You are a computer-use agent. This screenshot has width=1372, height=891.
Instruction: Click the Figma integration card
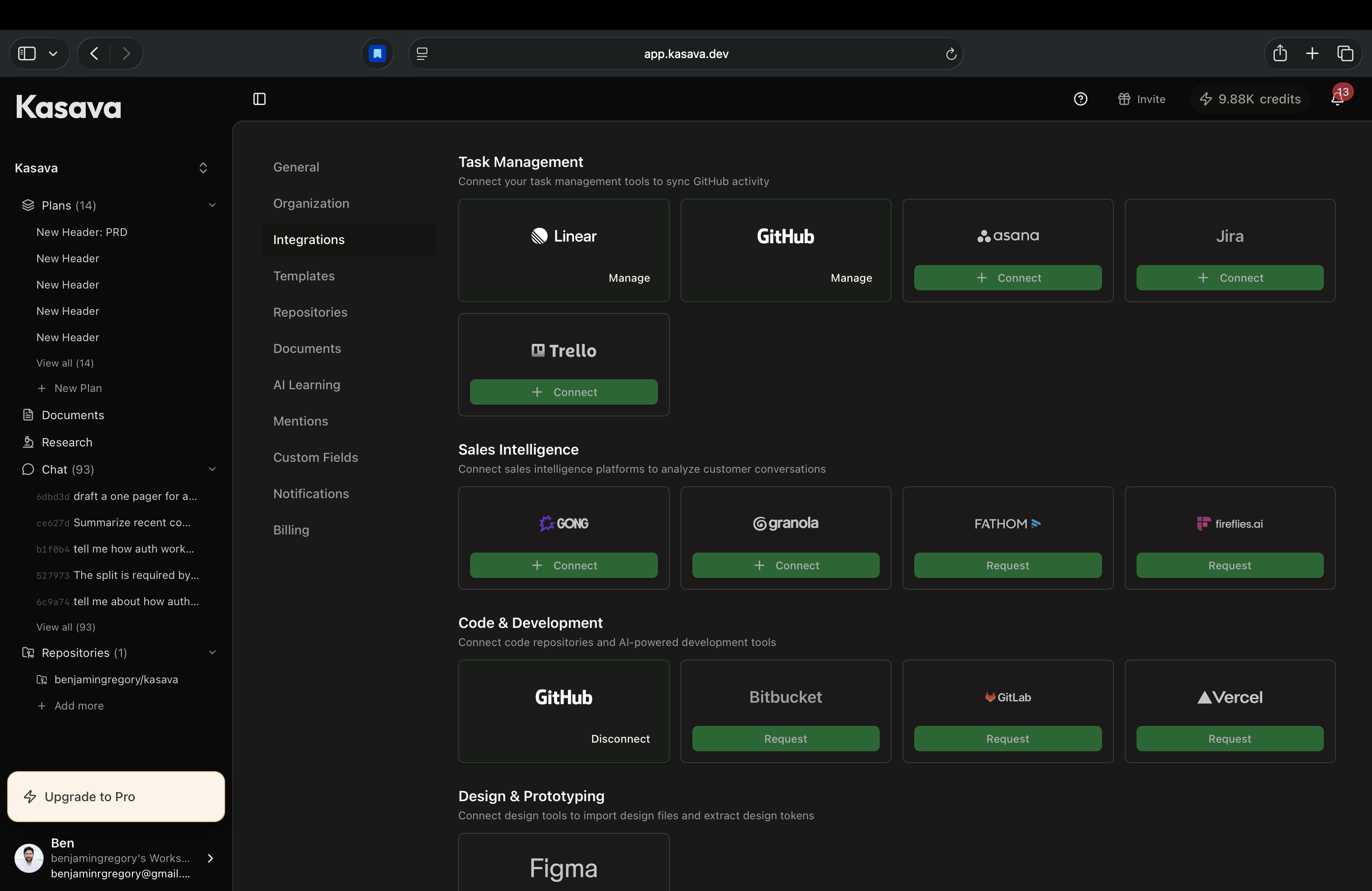click(x=563, y=862)
